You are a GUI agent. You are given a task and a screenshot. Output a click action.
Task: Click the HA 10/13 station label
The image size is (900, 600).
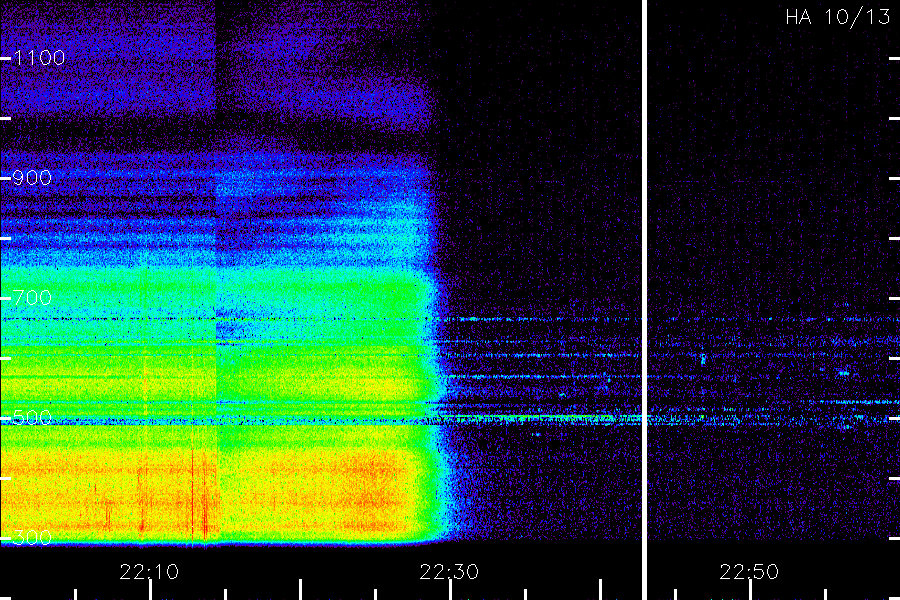tap(837, 17)
